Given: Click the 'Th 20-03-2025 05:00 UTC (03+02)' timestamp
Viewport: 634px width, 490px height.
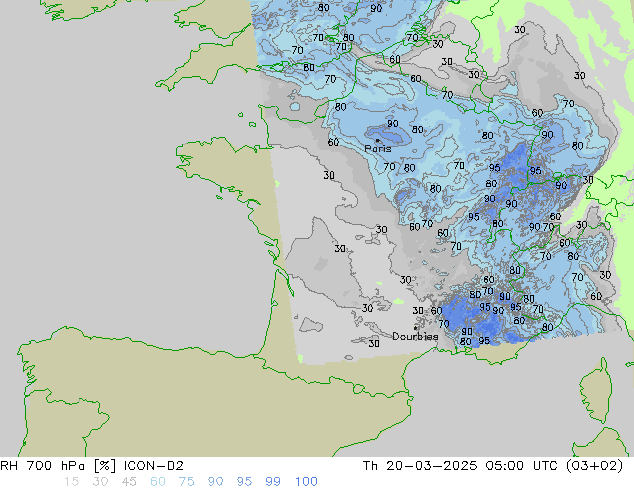Looking at the screenshot, I should [x=493, y=466].
